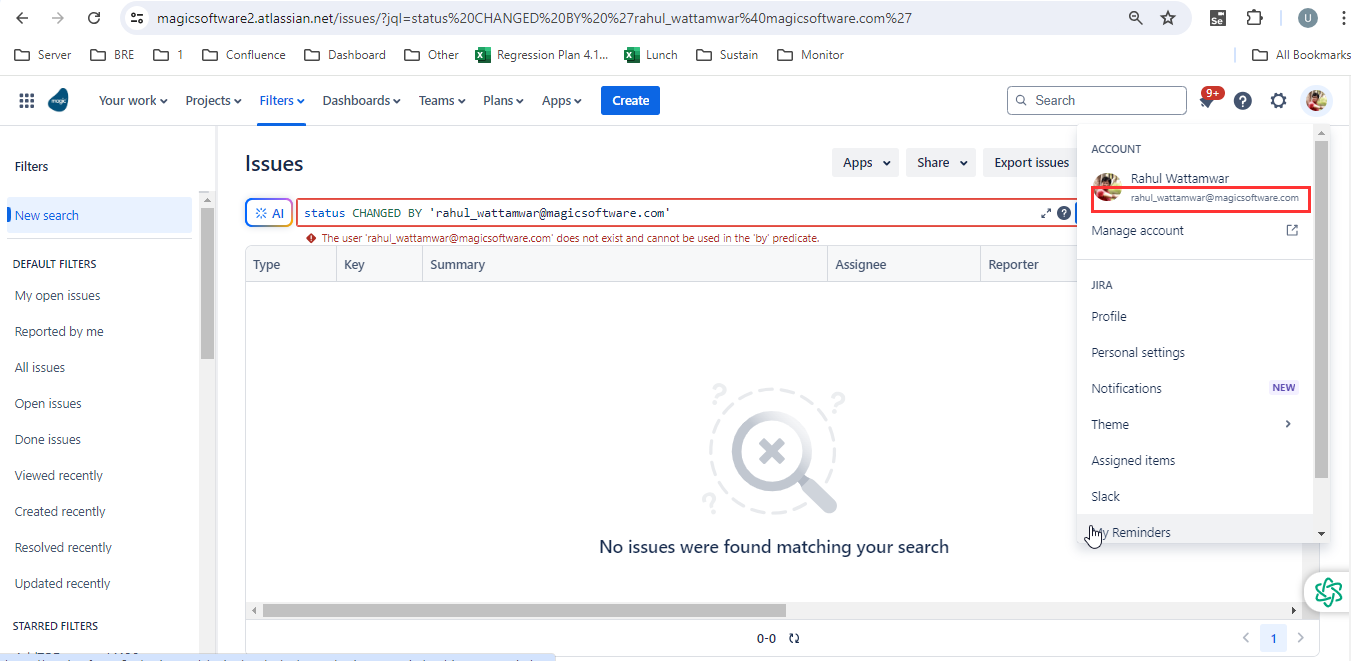Expand the Share dropdown
Viewport: 1351px width, 661px height.
[x=939, y=161]
